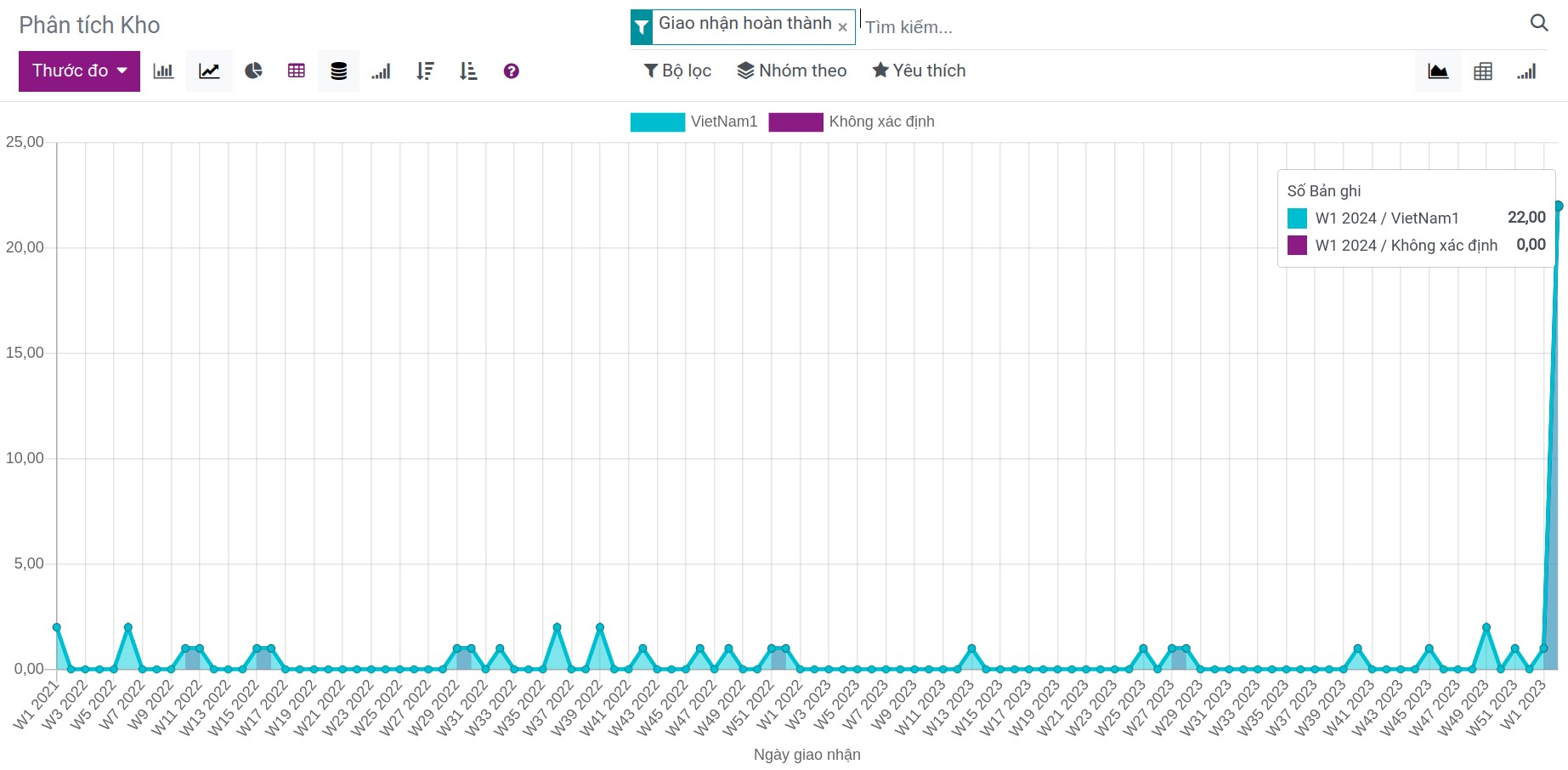Click the search magnifier icon
Viewport: 1568px width, 770px height.
coord(1538,23)
